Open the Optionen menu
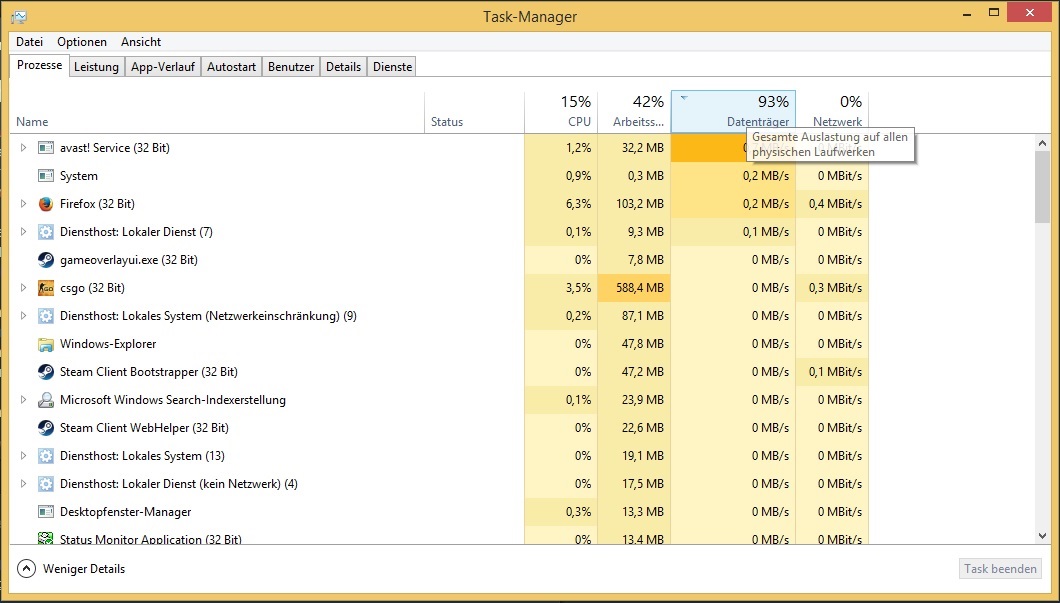 (x=82, y=42)
